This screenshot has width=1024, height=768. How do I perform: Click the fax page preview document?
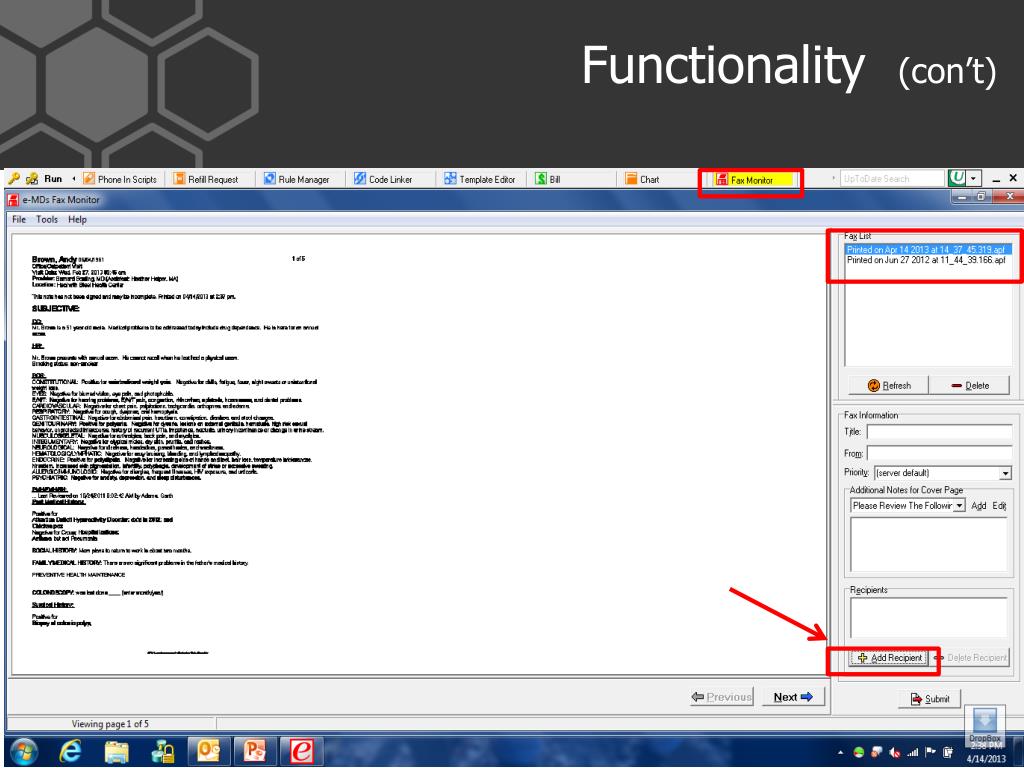[x=420, y=455]
